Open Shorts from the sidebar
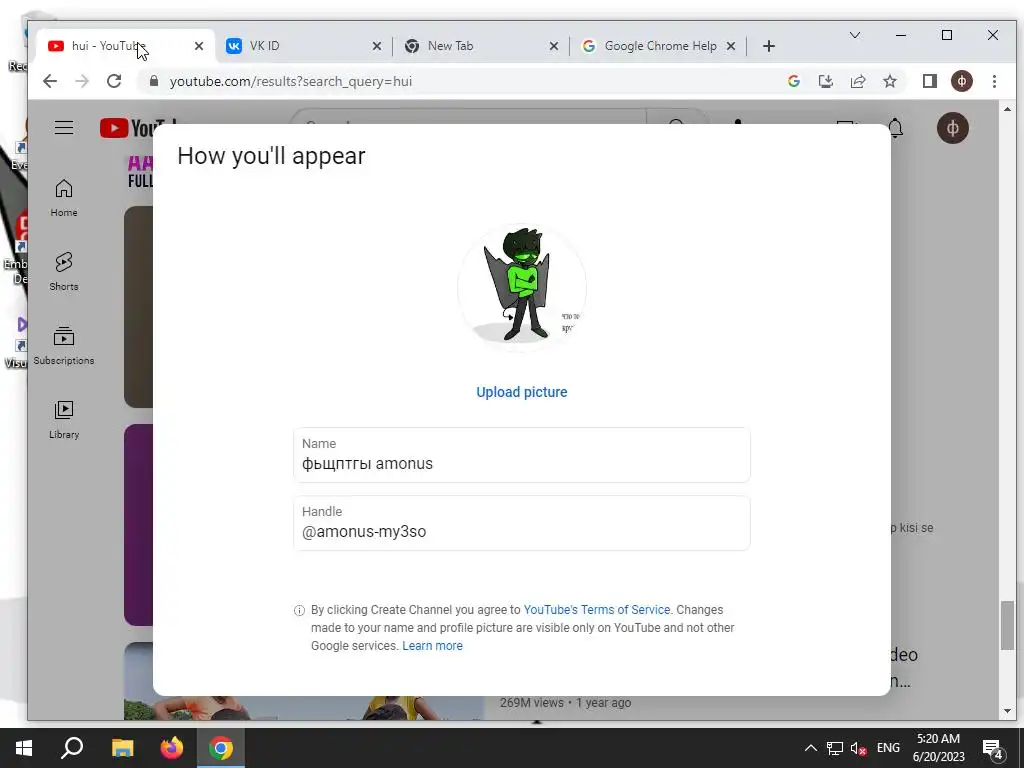This screenshot has height=768, width=1024. click(x=64, y=272)
